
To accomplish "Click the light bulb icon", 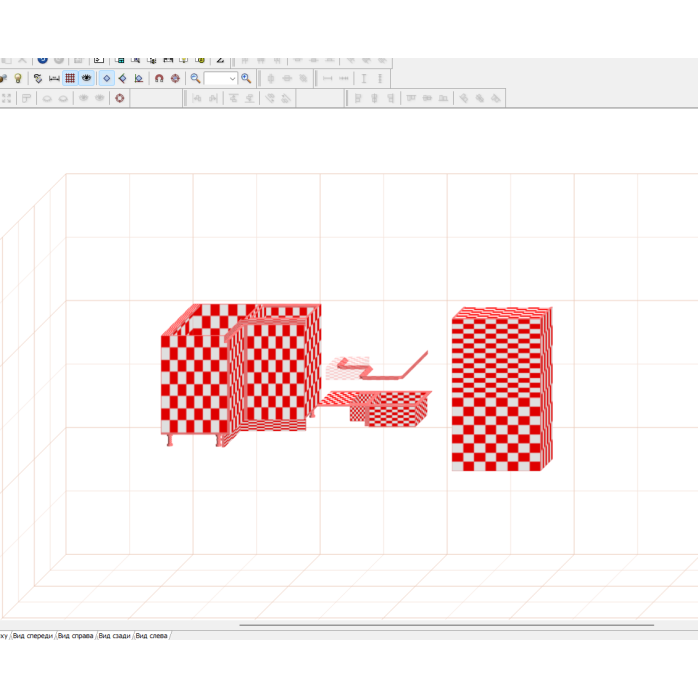I will [18, 78].
